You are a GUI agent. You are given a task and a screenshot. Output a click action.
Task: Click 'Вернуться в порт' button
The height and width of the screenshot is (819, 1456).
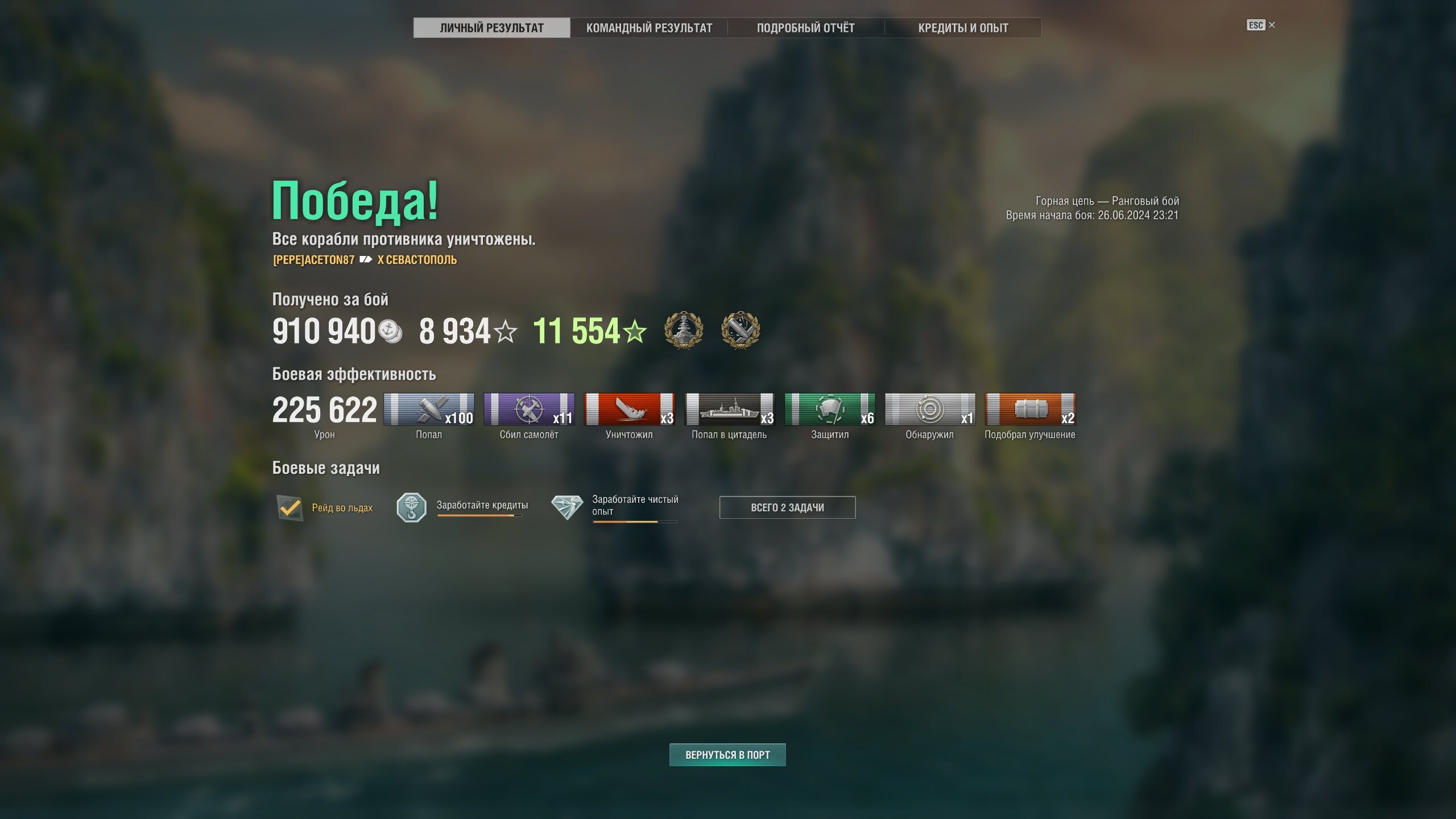727,755
